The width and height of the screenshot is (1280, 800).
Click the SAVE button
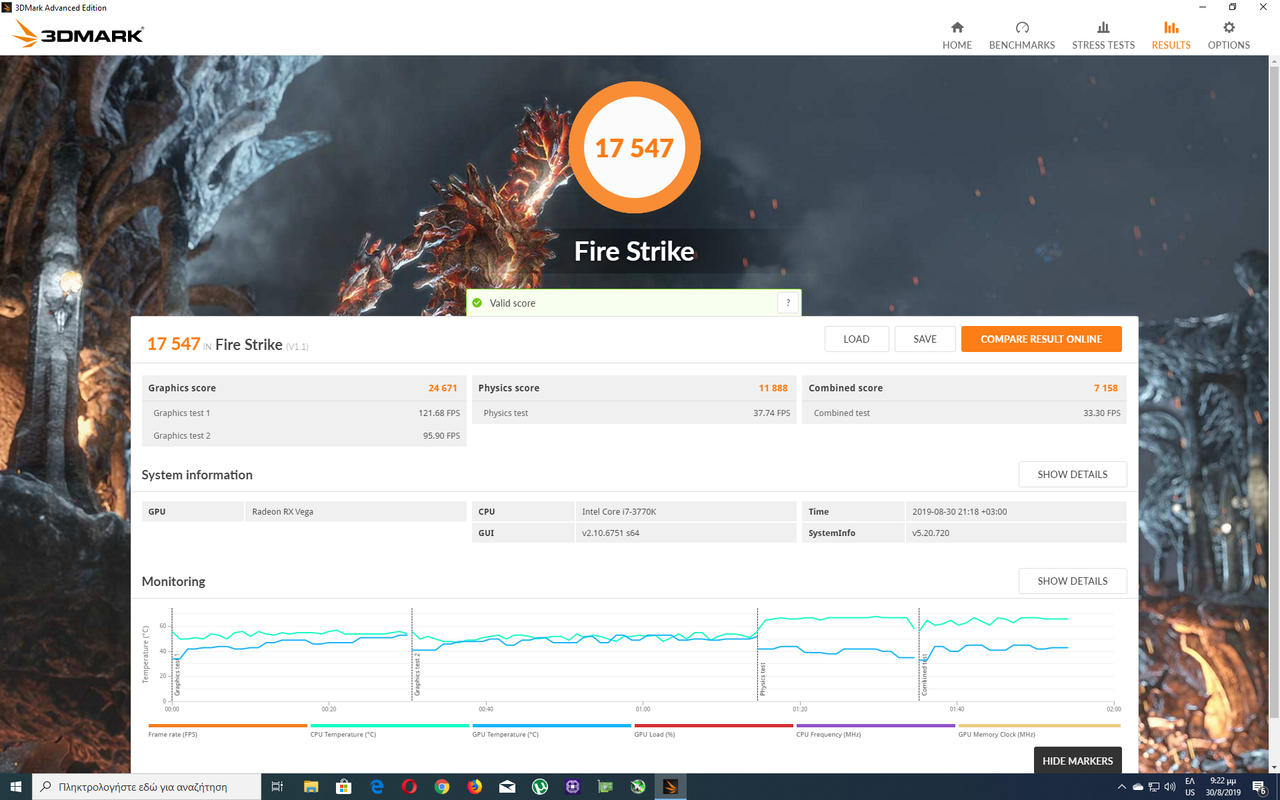925,339
